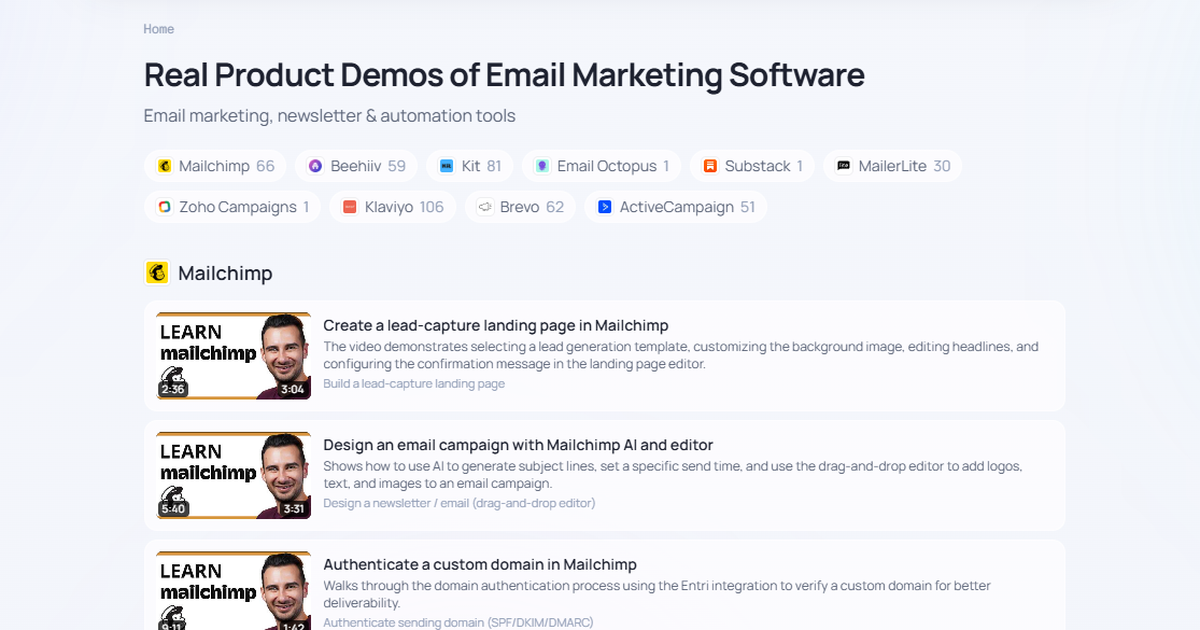The width and height of the screenshot is (1200, 630).
Task: Click the 3:04 duration badge
Action: click(293, 389)
